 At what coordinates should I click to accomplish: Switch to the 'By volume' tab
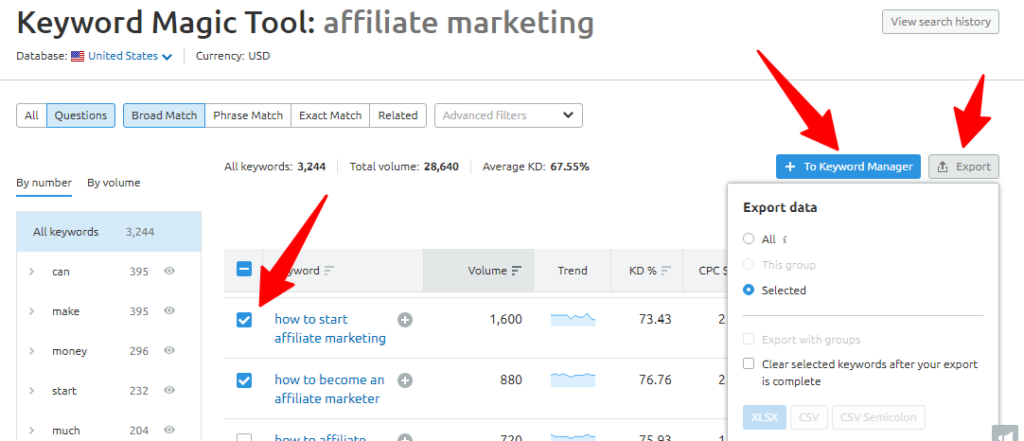click(x=113, y=183)
